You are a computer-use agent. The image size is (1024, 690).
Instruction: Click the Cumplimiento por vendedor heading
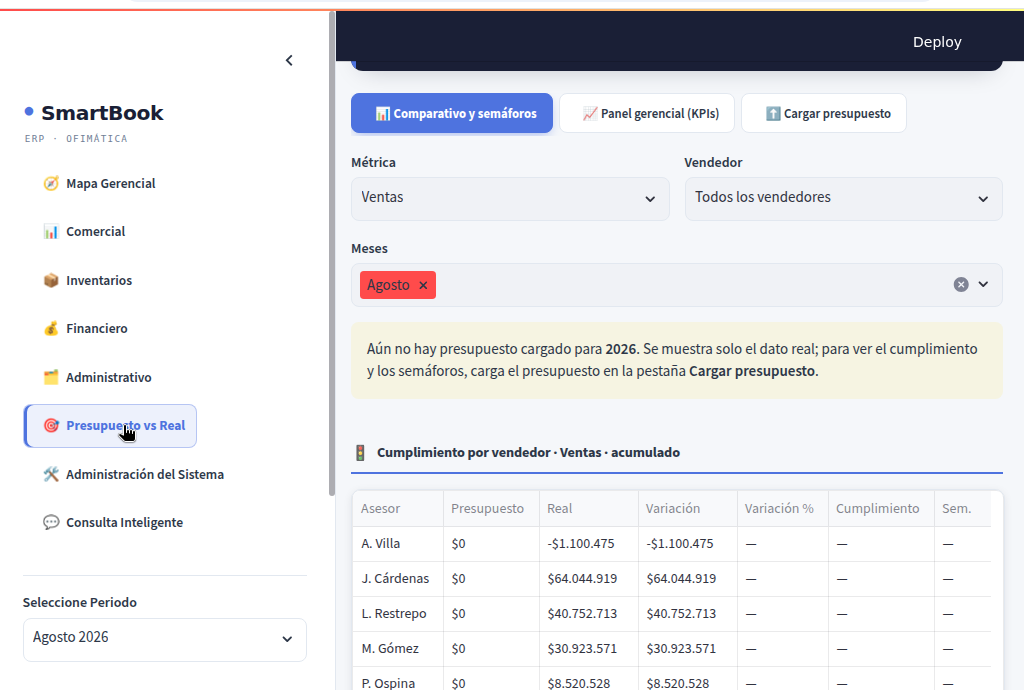pyautogui.click(x=528, y=452)
